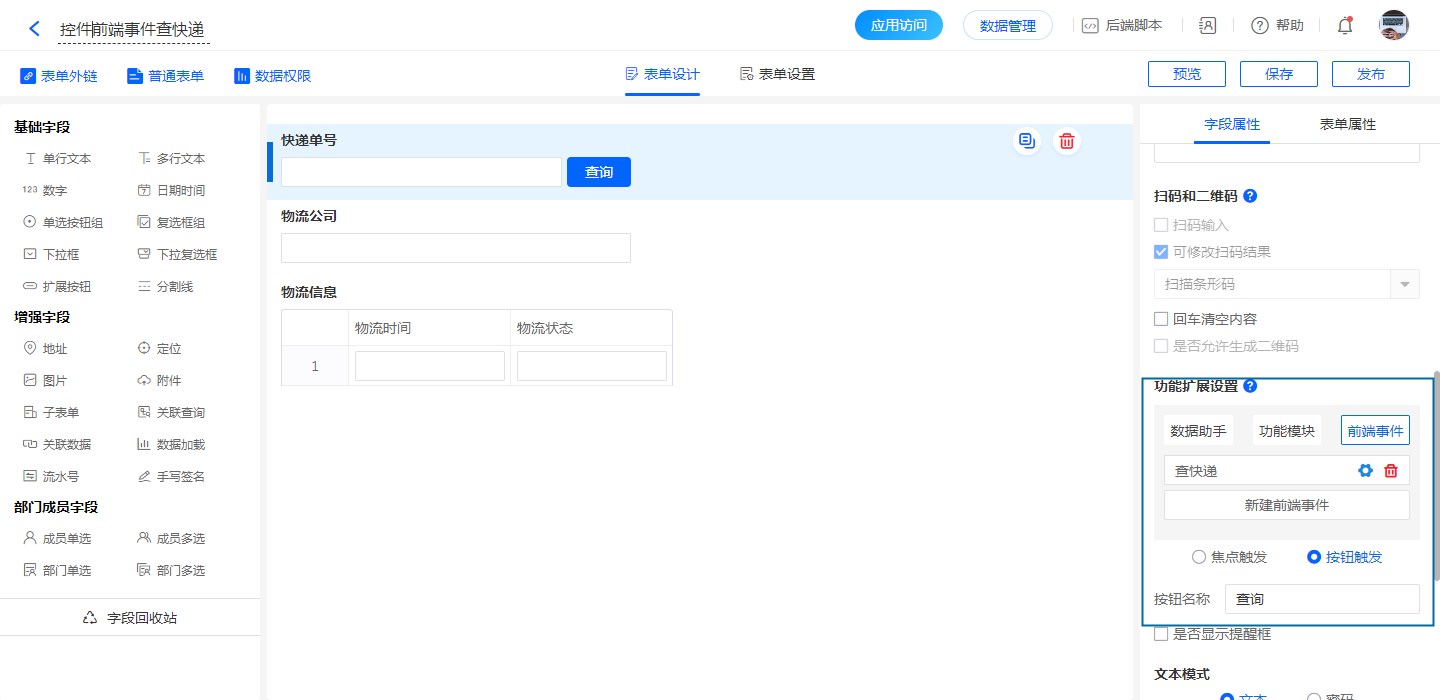
Task: Delete the 查快递 front-end event
Action: (x=1390, y=471)
